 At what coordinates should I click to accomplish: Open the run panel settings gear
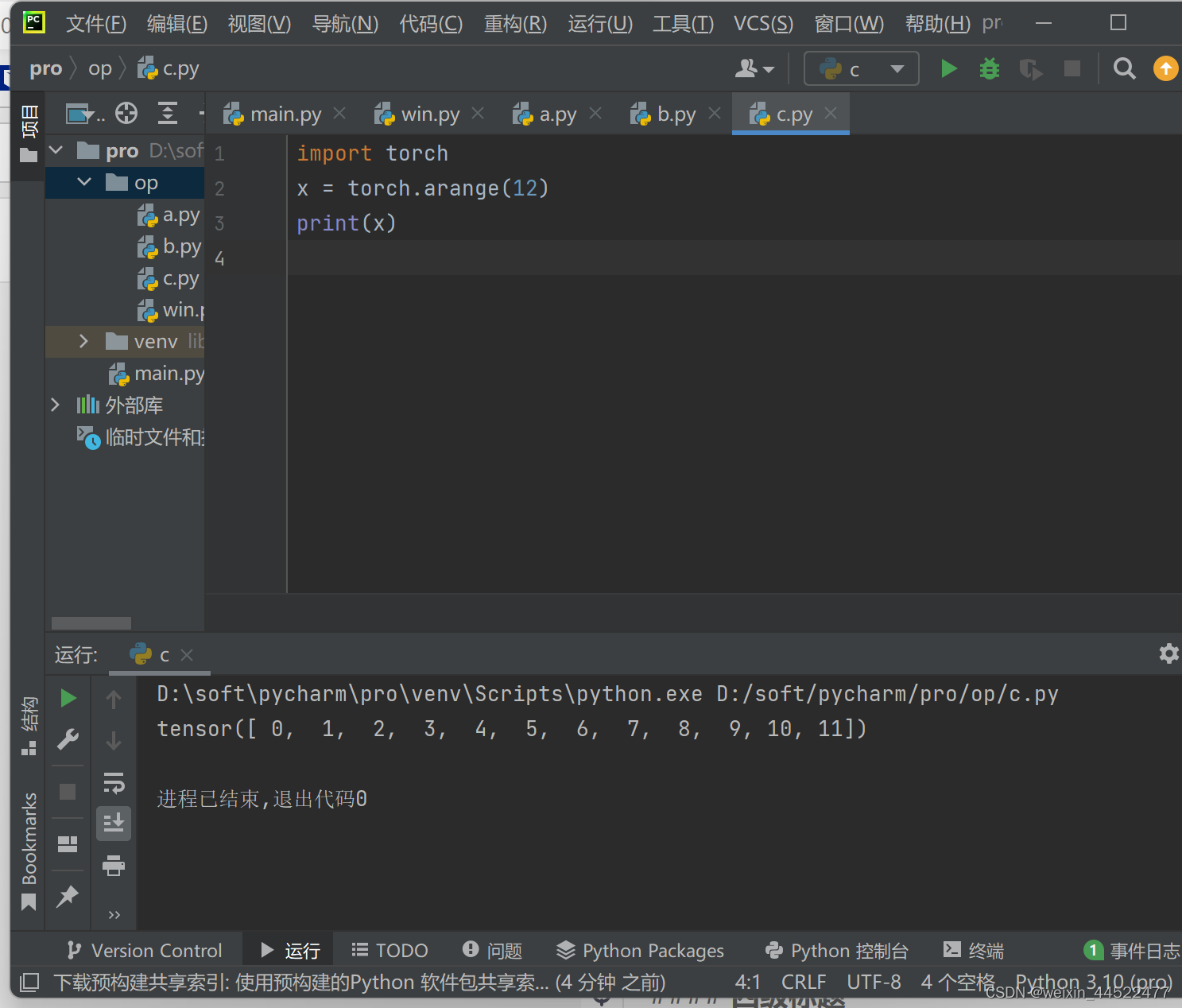pos(1168,653)
